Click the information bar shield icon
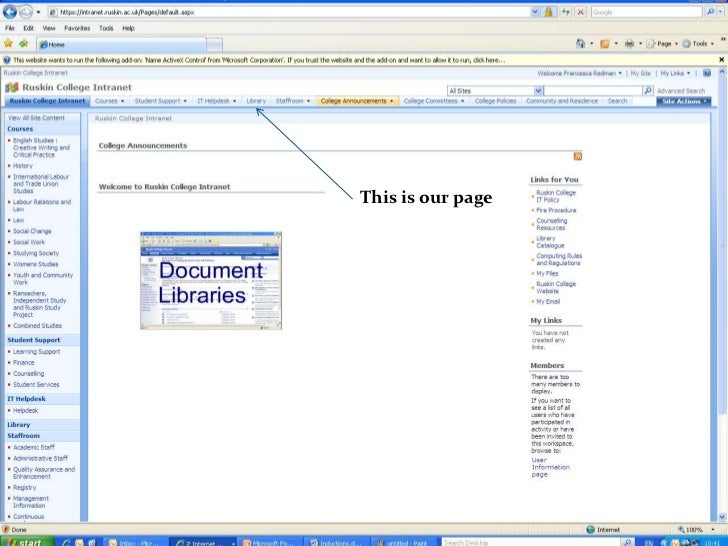 click(6, 60)
